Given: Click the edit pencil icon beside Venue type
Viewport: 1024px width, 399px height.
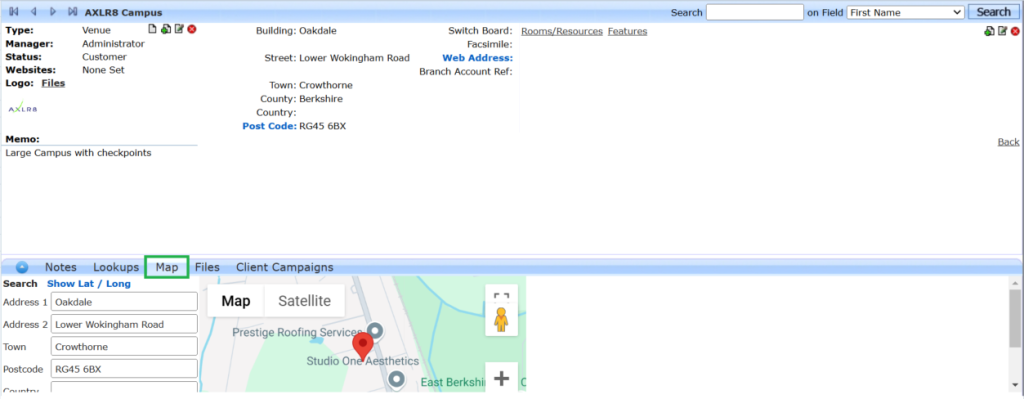Looking at the screenshot, I should 179,29.
